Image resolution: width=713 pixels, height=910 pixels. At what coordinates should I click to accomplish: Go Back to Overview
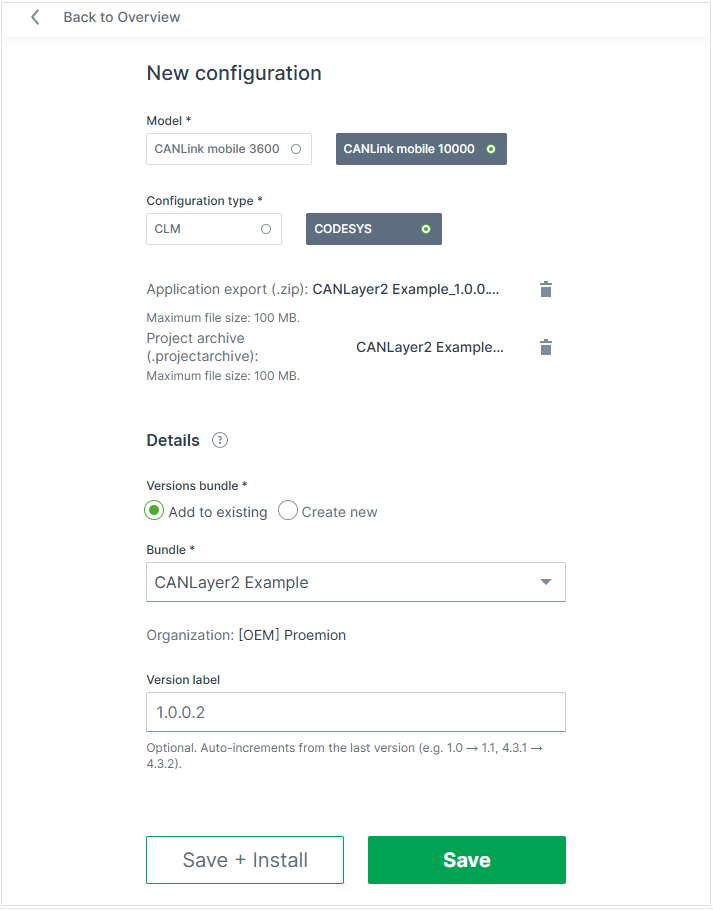122,17
